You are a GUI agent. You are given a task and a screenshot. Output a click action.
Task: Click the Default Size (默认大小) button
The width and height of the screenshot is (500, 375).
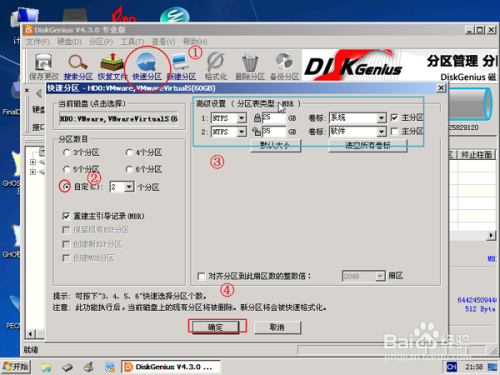click(x=275, y=146)
